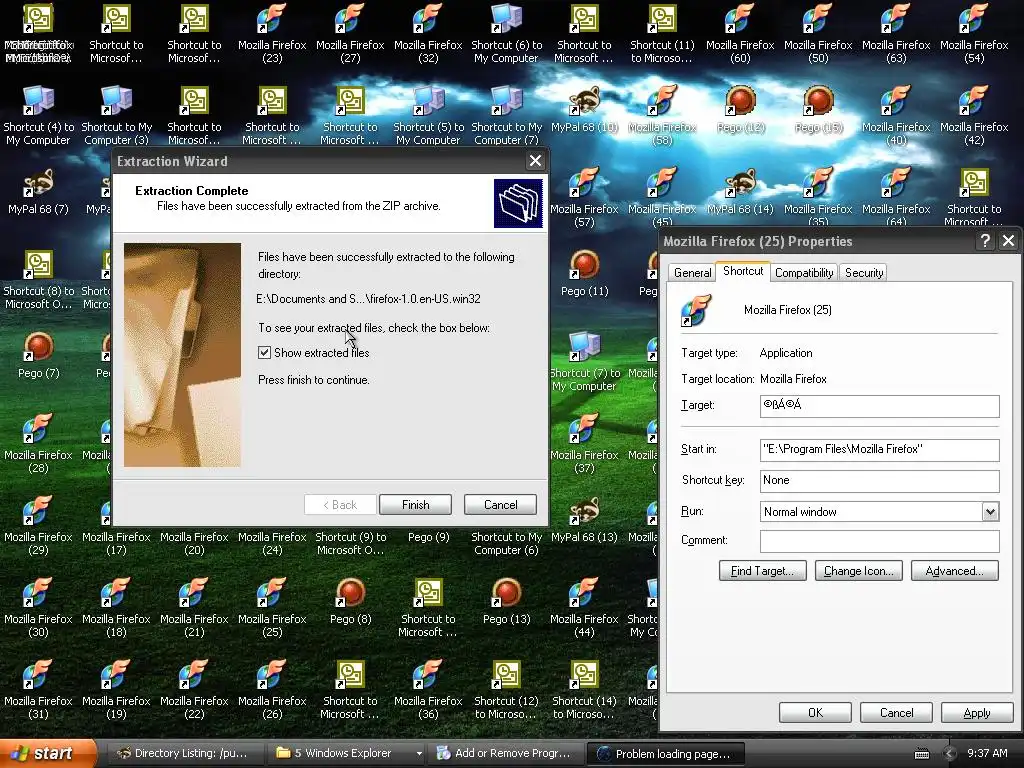This screenshot has height=768, width=1024.
Task: Select the Shortcut tab
Action: (x=743, y=271)
